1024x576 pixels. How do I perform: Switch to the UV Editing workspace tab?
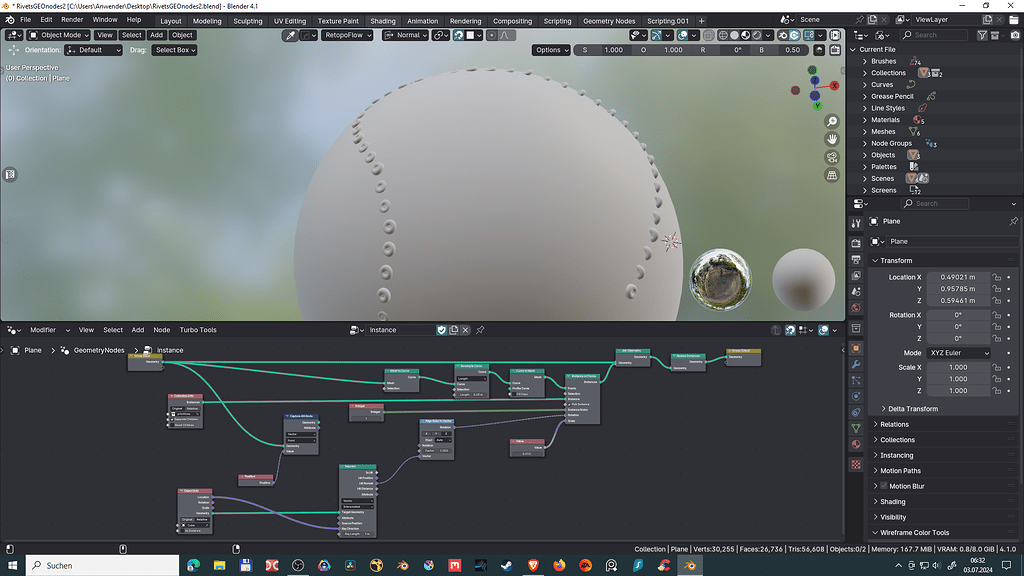point(289,21)
